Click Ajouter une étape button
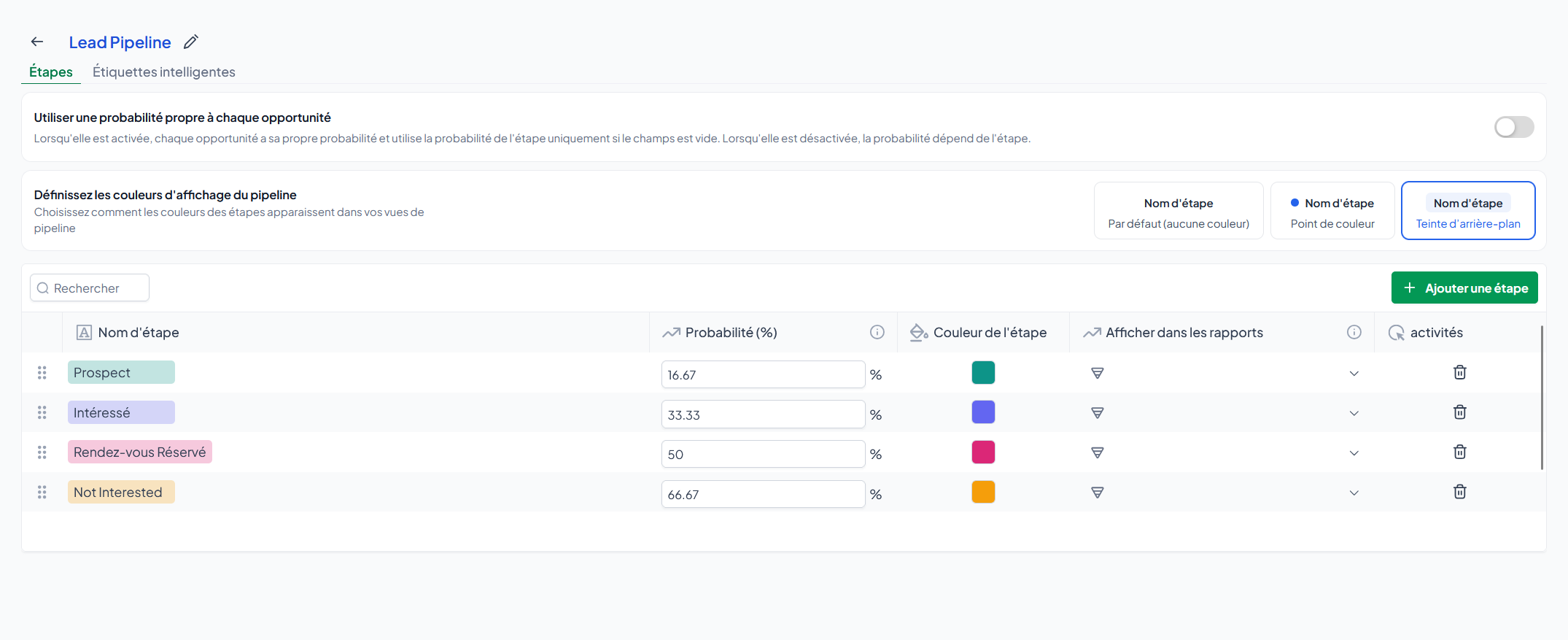The height and width of the screenshot is (640, 1568). pyautogui.click(x=1464, y=288)
